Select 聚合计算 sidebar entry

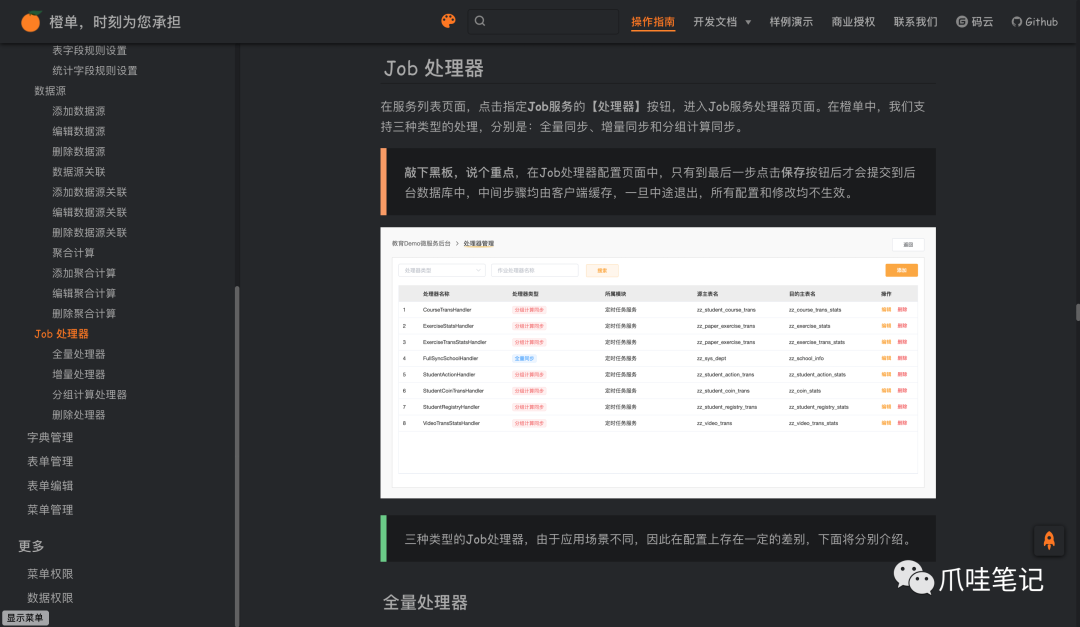click(74, 253)
